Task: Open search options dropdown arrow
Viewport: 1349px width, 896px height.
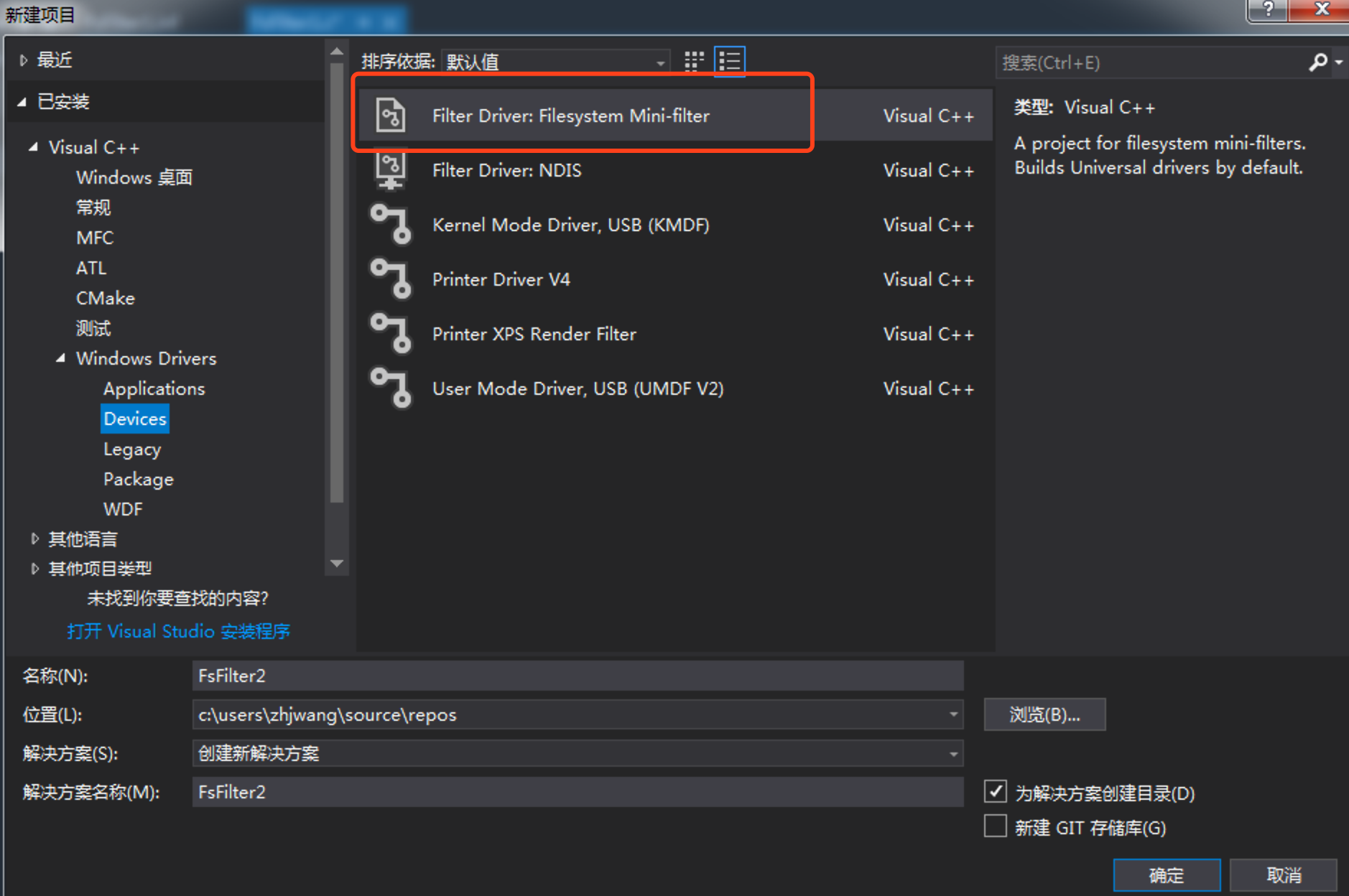Action: (1339, 63)
